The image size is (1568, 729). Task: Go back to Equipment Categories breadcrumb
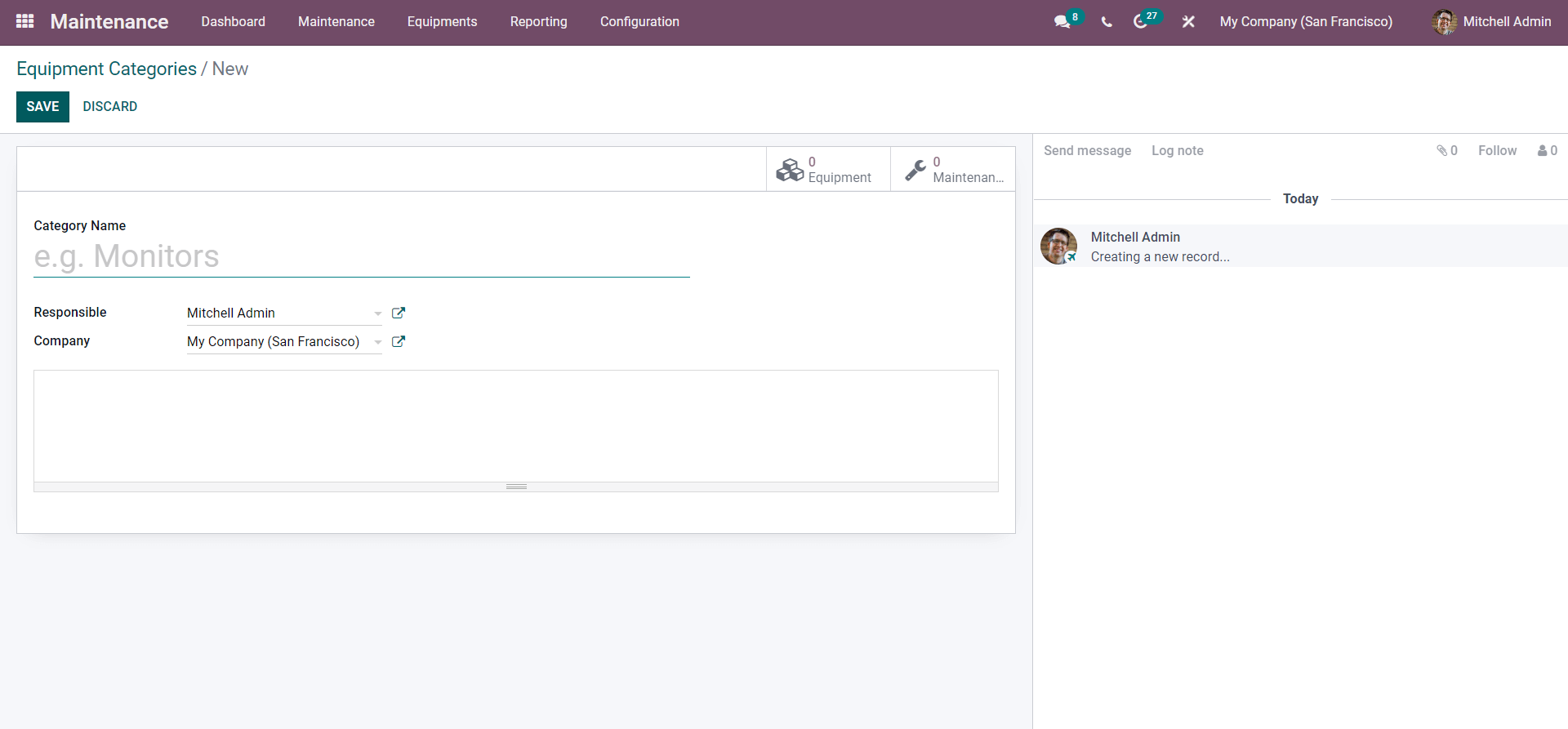click(x=106, y=69)
